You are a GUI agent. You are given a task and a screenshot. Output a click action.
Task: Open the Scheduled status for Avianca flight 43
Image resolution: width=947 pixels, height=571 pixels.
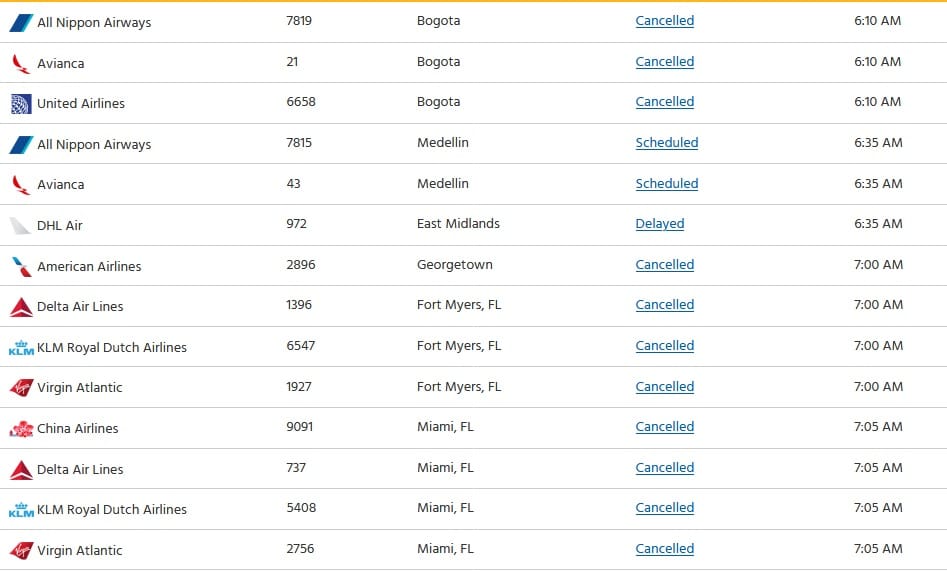coord(667,184)
